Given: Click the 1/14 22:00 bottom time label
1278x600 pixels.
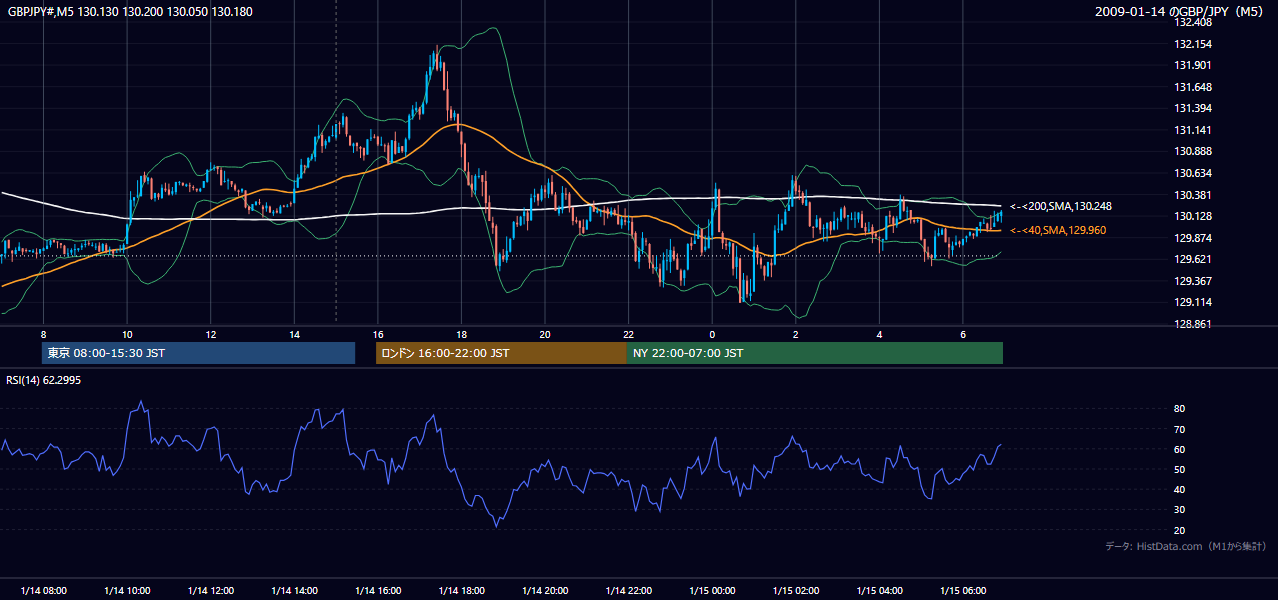Looking at the screenshot, I should (x=628, y=590).
